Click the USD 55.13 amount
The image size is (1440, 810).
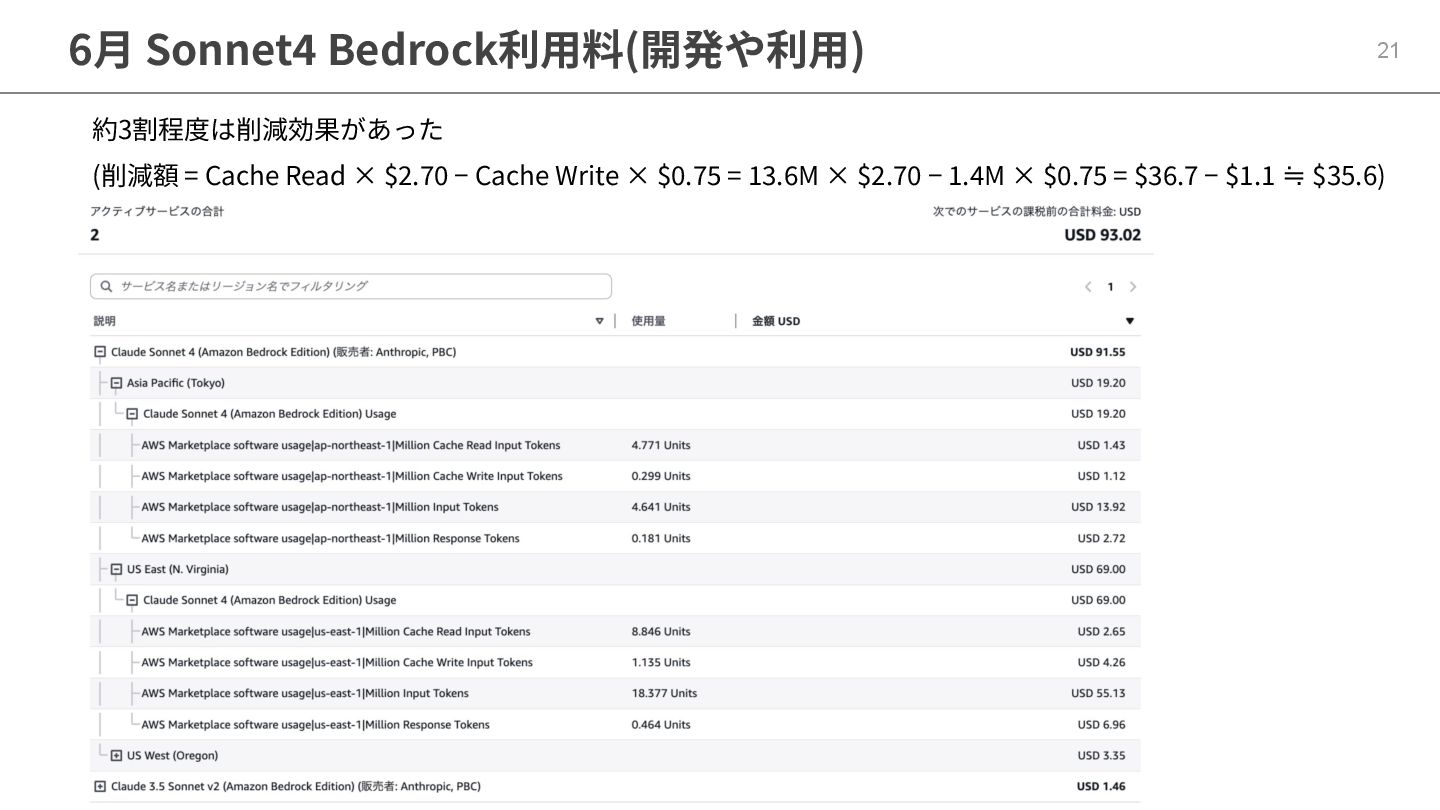click(1098, 693)
